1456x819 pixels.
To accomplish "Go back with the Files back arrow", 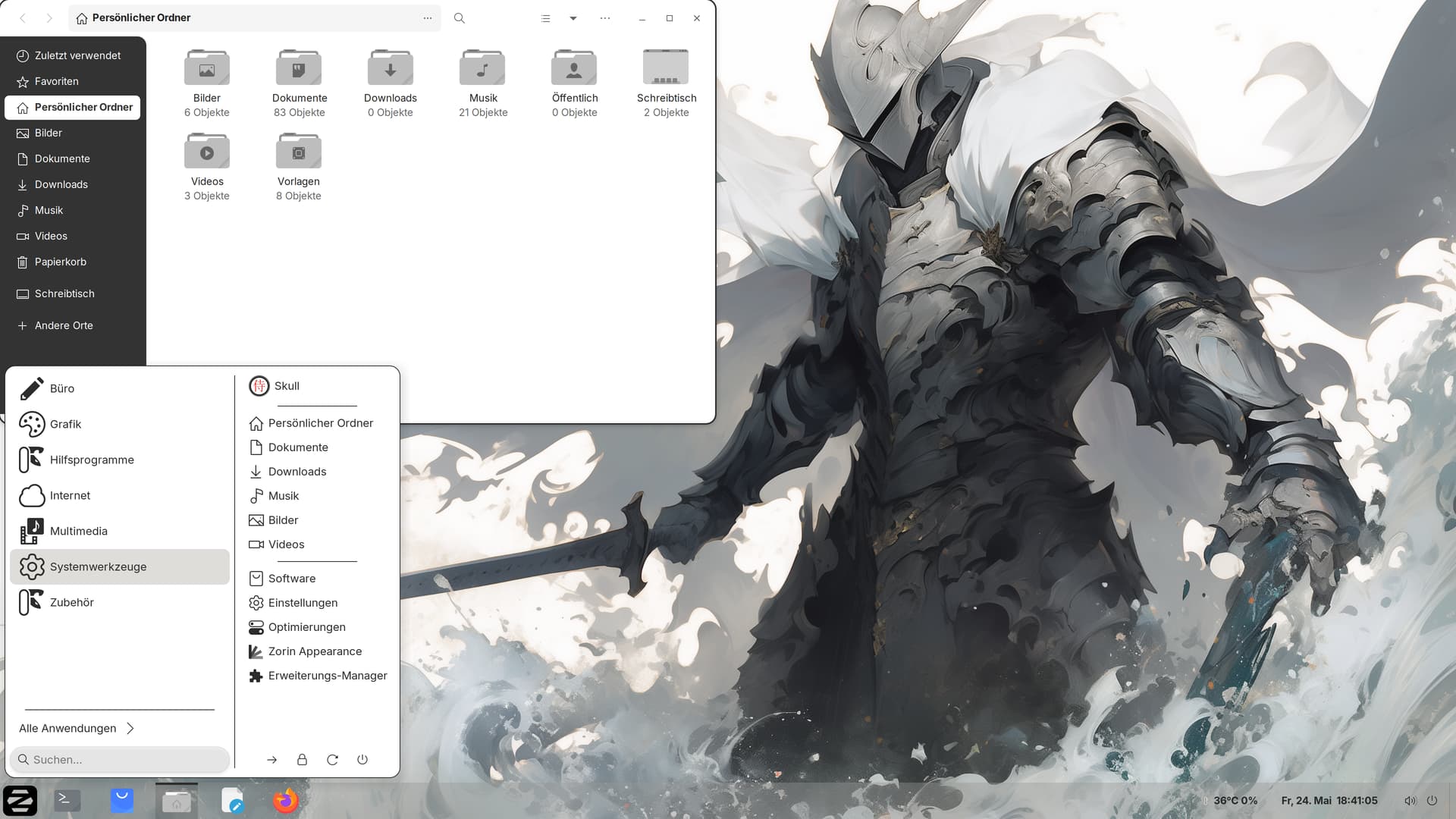I will tap(23, 18).
